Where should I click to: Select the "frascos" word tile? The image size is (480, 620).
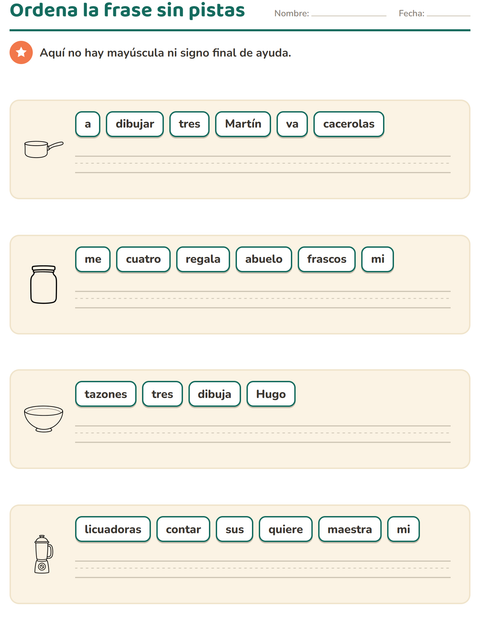tap(327, 259)
